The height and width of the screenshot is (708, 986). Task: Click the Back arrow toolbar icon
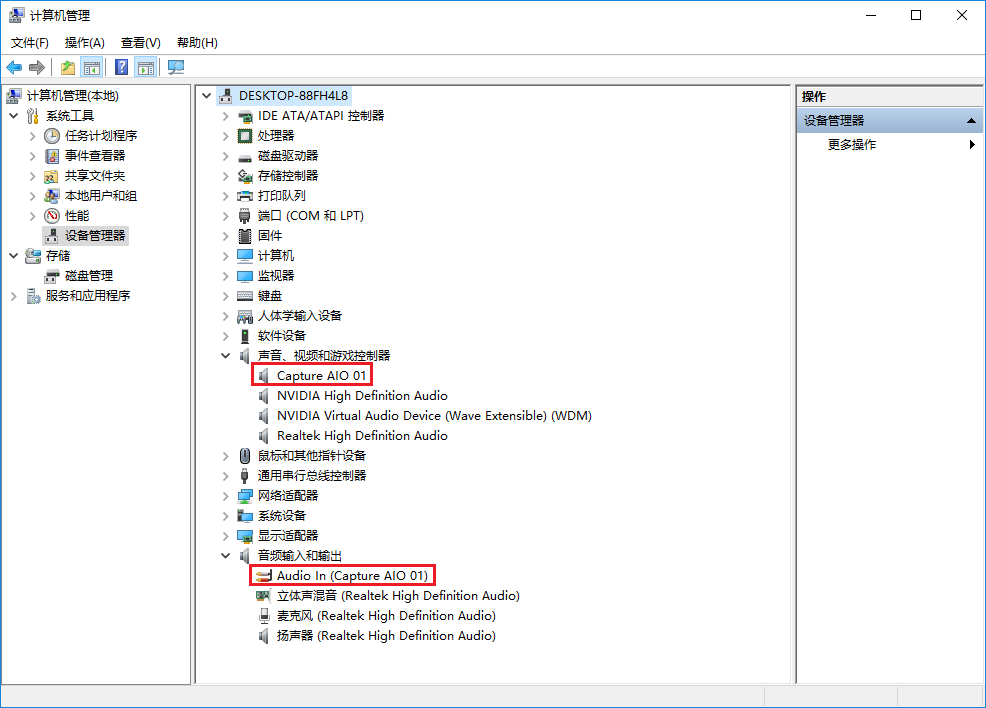[x=14, y=67]
